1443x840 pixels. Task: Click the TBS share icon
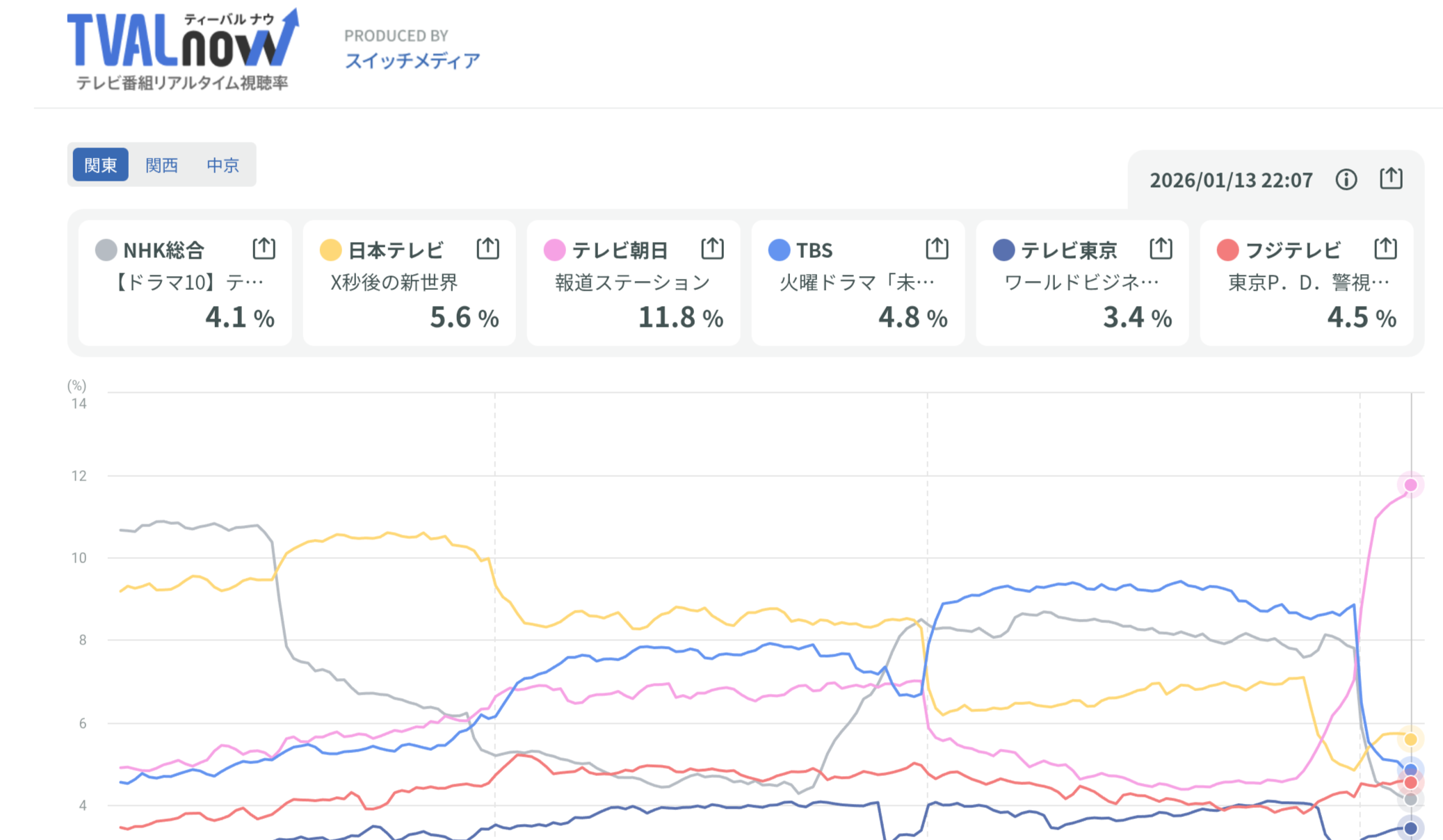937,248
